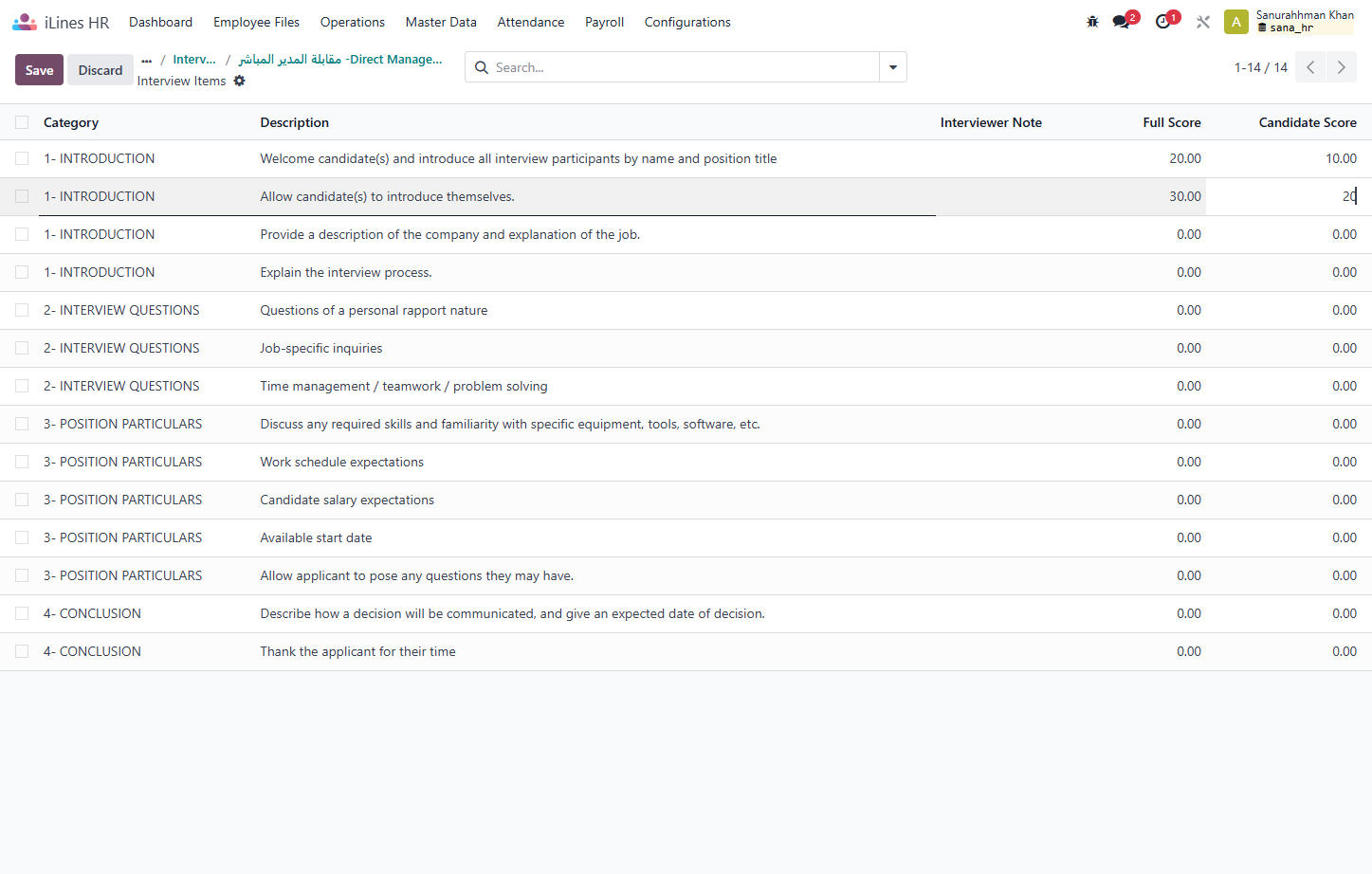
Task: Open the Dashboard menu
Action: (160, 22)
